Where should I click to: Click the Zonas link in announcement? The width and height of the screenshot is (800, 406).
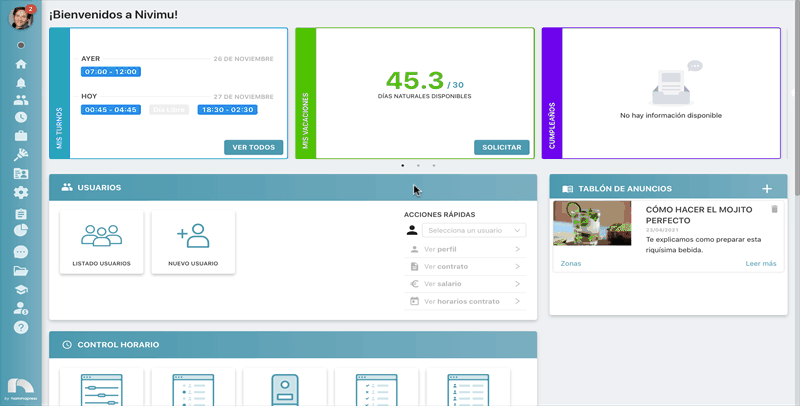pyautogui.click(x=570, y=264)
